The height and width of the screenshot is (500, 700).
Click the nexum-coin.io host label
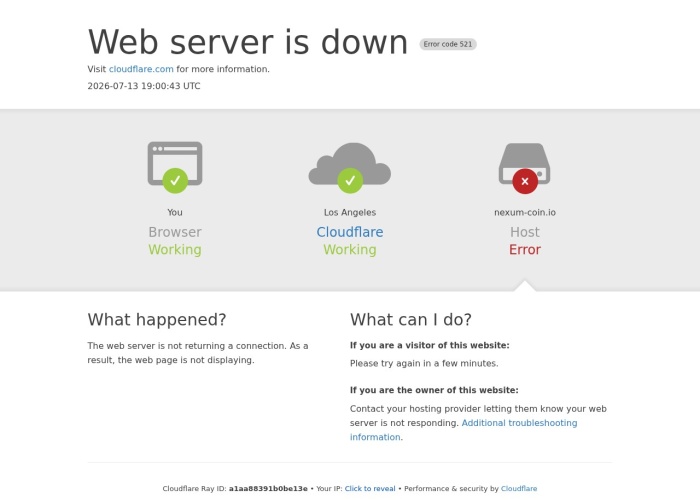(x=525, y=212)
